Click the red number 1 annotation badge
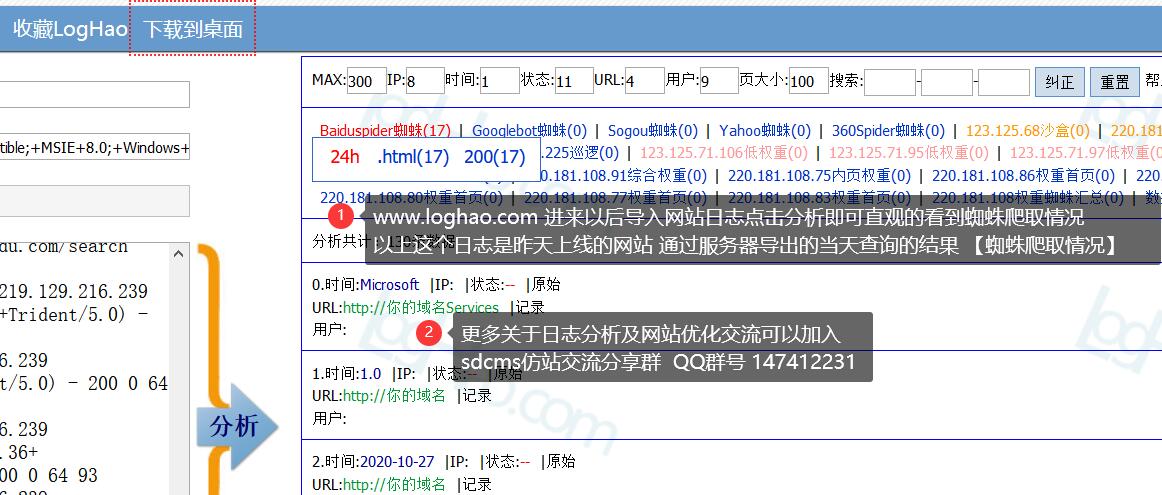The image size is (1162, 495). pyautogui.click(x=341, y=216)
